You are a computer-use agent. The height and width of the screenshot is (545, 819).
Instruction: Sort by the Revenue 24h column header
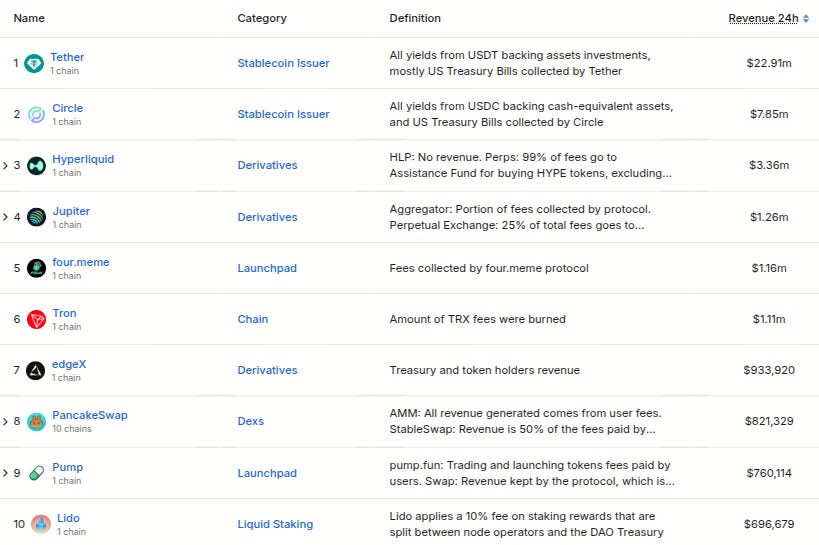pyautogui.click(x=763, y=18)
